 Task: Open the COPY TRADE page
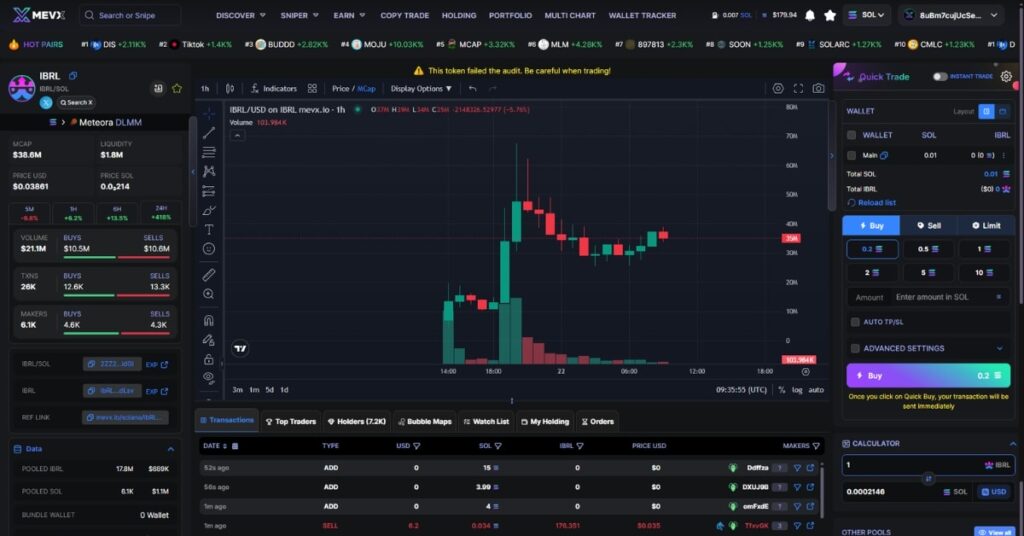405,15
